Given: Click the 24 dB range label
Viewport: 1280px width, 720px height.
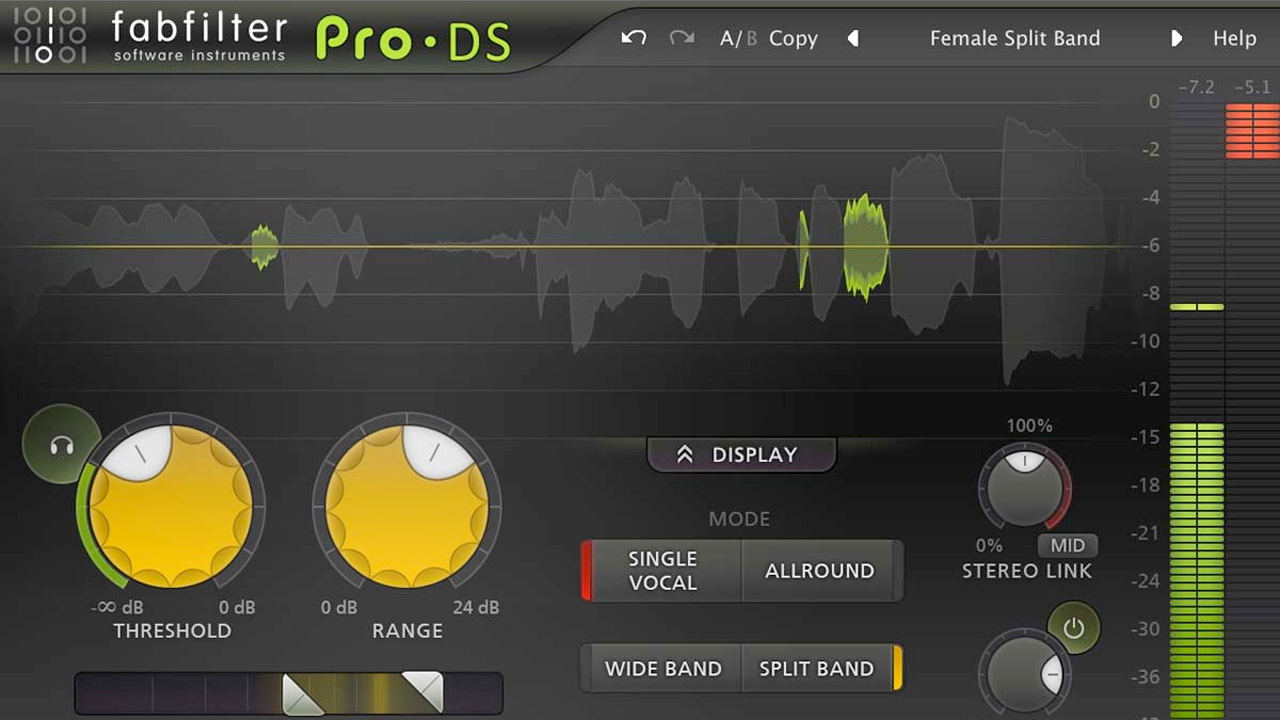Looking at the screenshot, I should click(x=475, y=607).
